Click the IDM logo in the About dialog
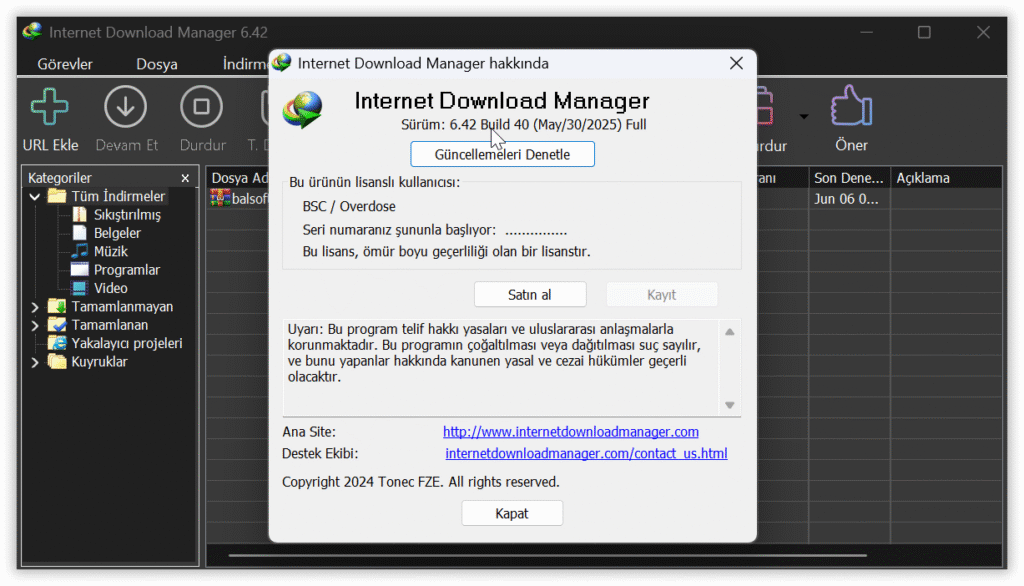This screenshot has height=586, width=1024. point(302,110)
